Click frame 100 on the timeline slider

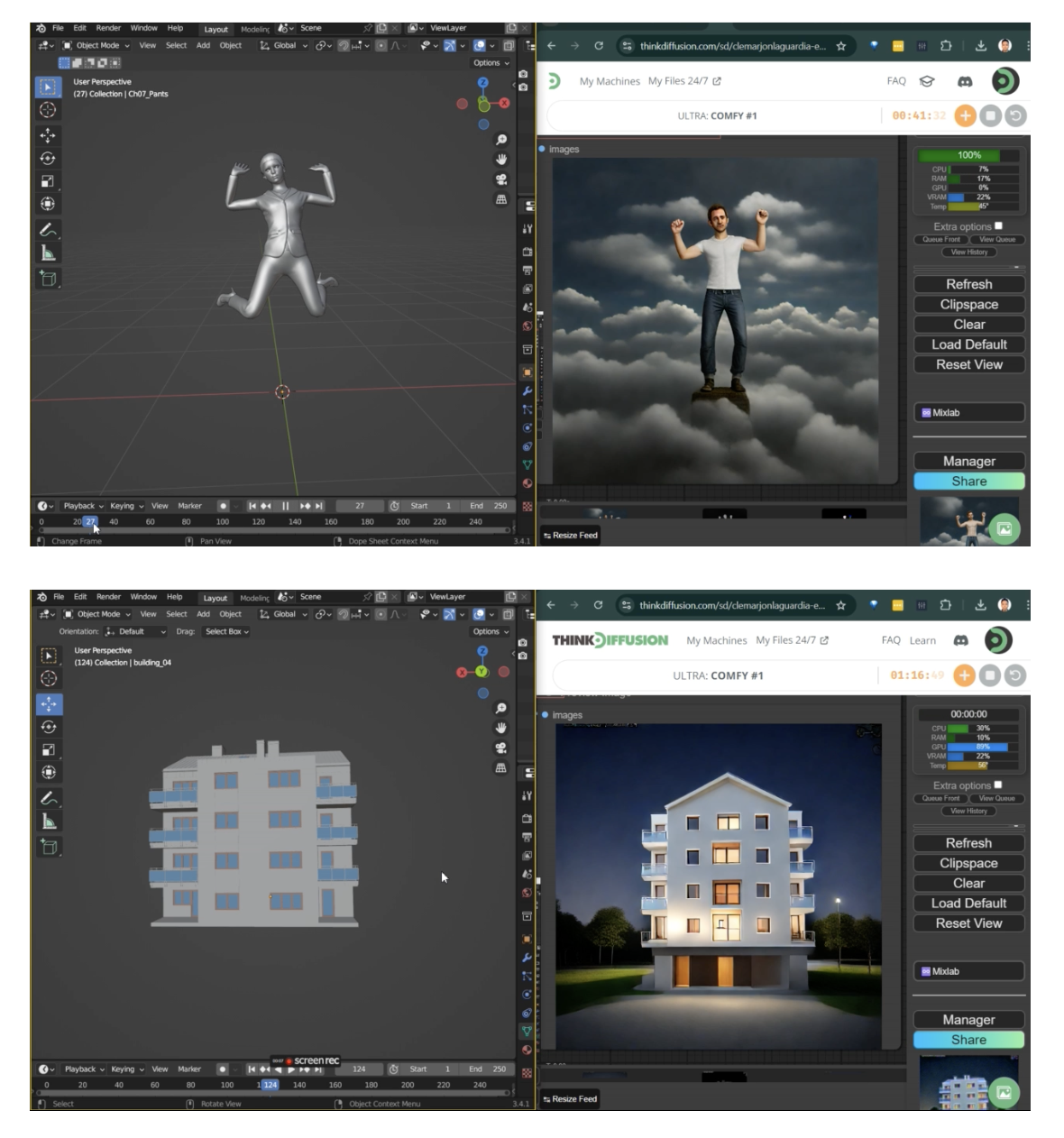225,521
